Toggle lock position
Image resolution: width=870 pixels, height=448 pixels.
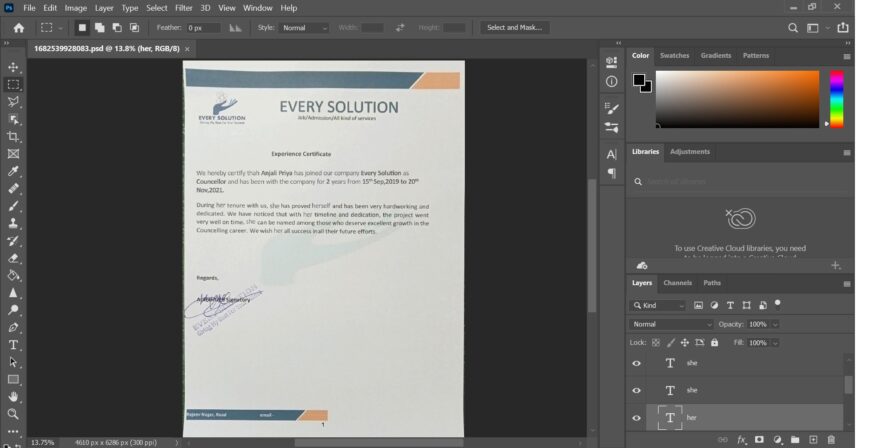coord(685,343)
